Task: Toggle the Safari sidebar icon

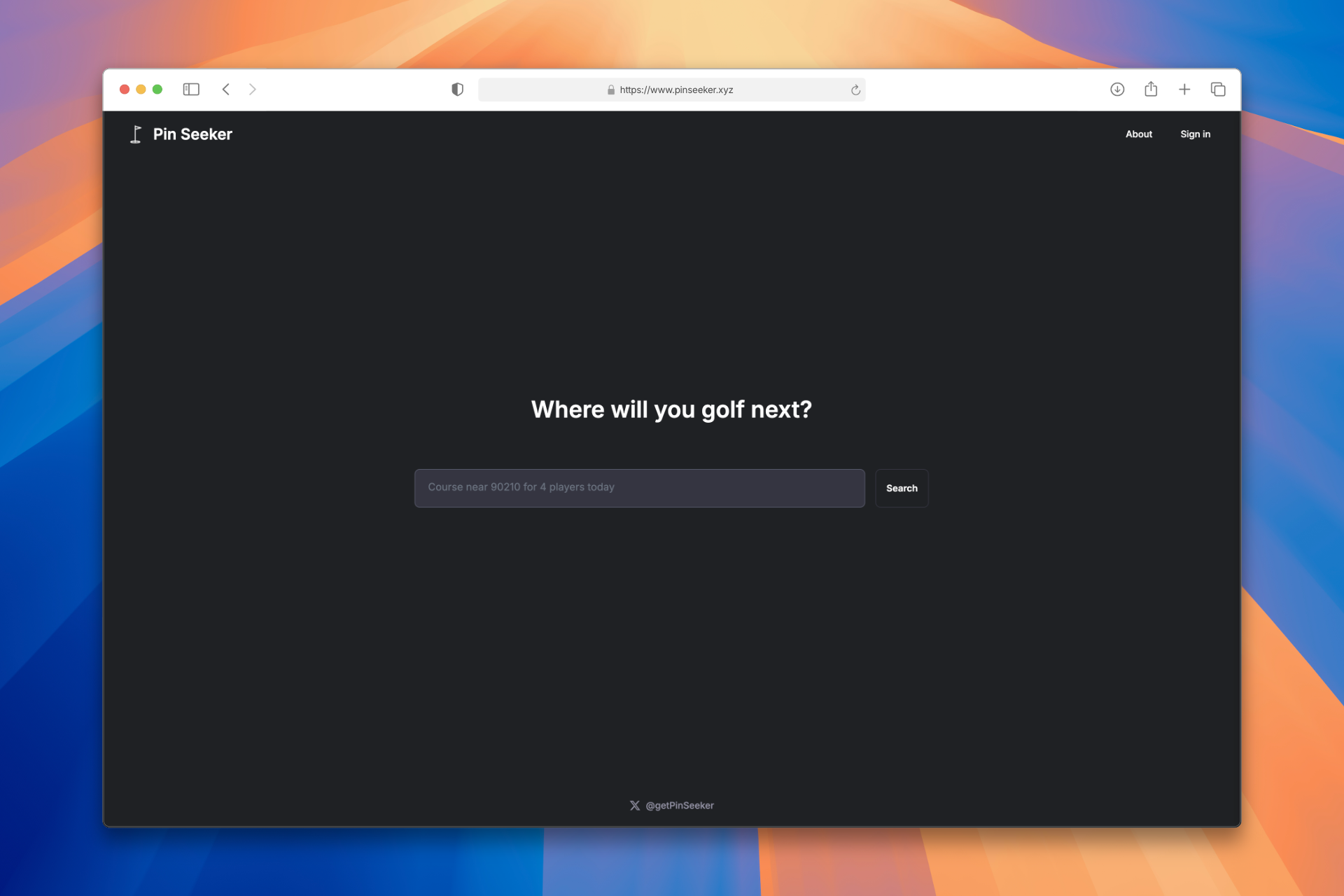Action: (x=191, y=90)
